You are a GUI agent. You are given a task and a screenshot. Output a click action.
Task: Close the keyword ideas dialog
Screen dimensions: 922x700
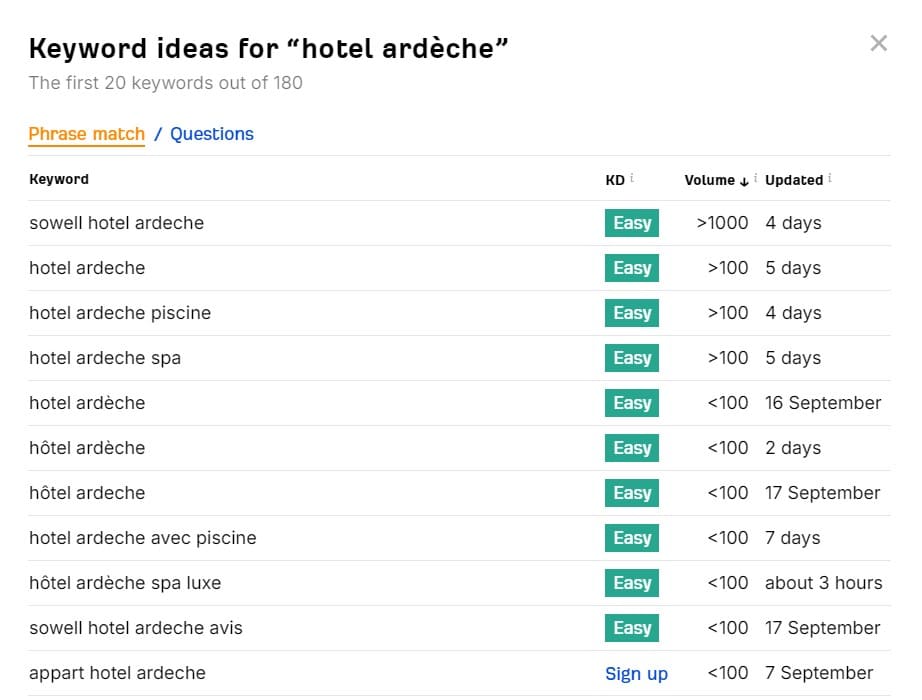pos(878,43)
